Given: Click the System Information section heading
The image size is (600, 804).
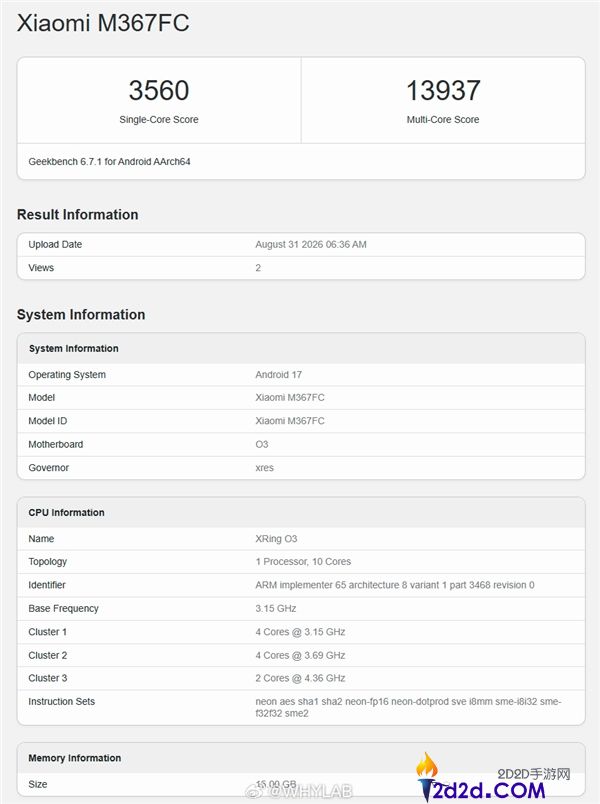Looking at the screenshot, I should point(81,314).
